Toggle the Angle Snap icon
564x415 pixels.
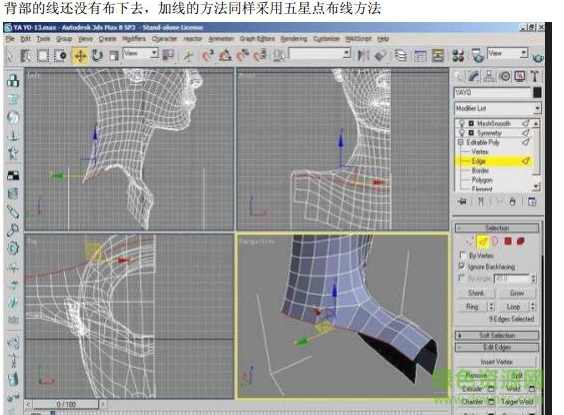pyautogui.click(x=225, y=55)
